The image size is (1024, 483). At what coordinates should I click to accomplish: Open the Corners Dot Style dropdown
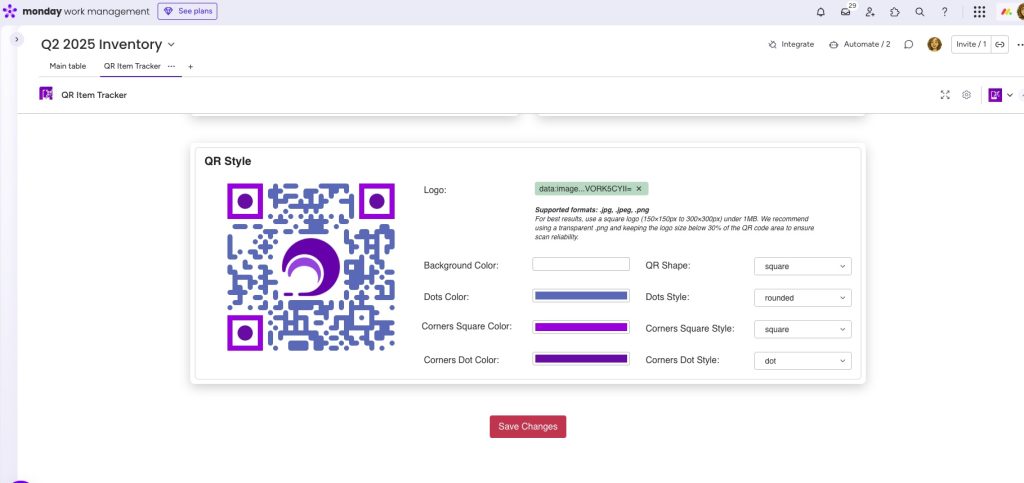pyautogui.click(x=803, y=360)
